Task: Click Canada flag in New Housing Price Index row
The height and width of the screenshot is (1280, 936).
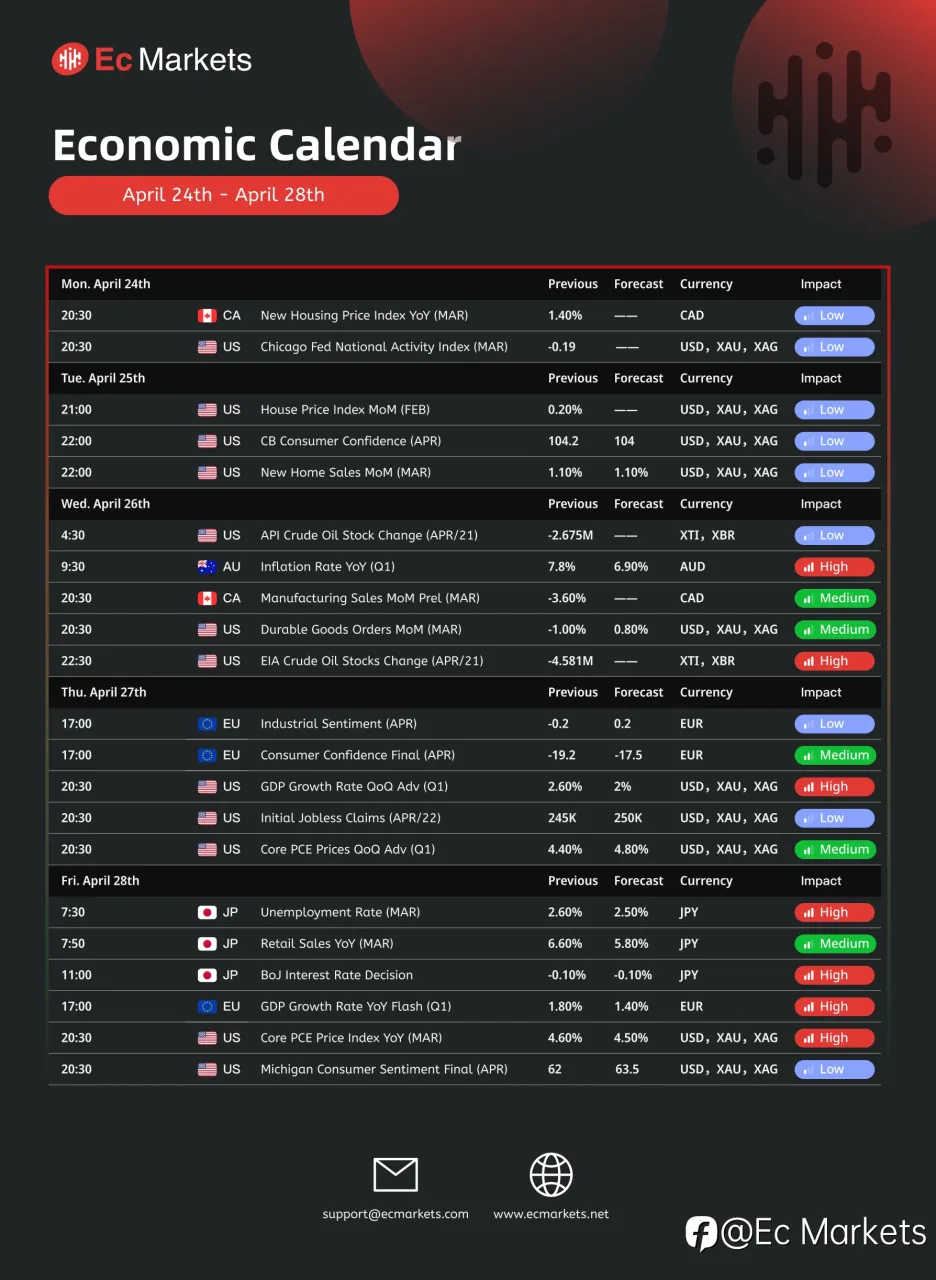Action: (x=207, y=315)
